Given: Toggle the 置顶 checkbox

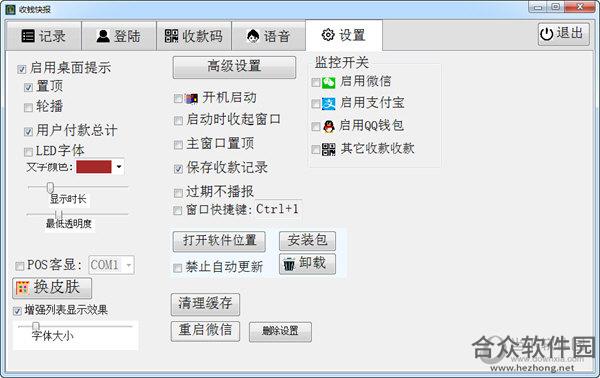Looking at the screenshot, I should [28, 88].
